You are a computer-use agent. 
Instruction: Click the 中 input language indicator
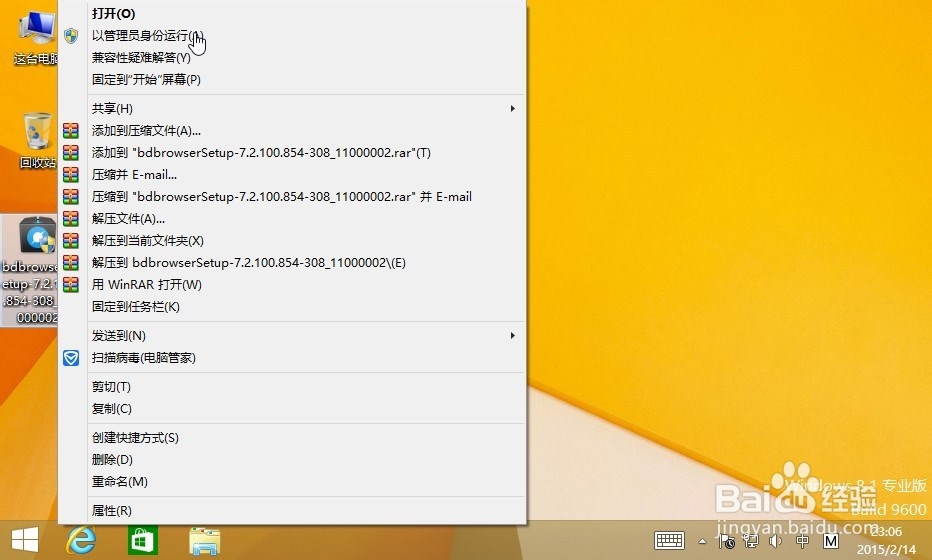point(802,541)
